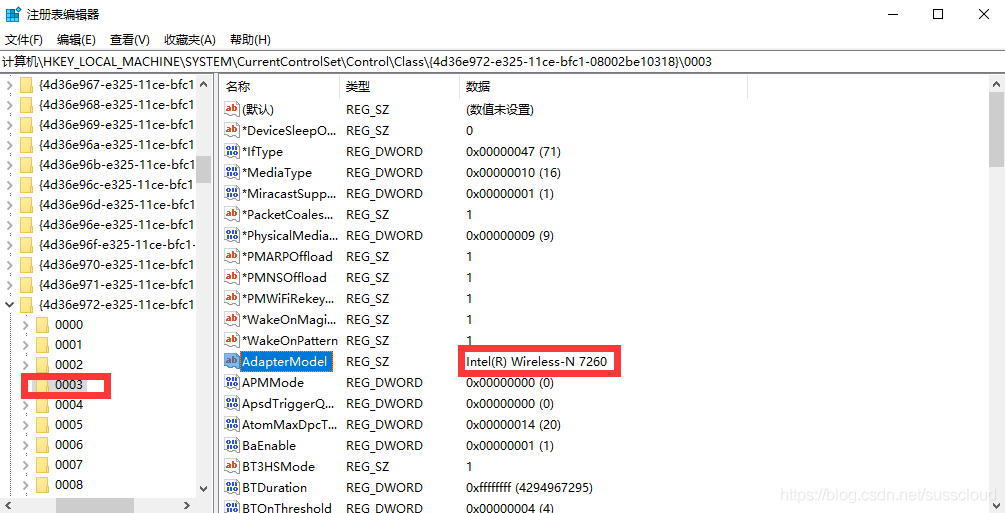1005x513 pixels.
Task: Open the 帮助(H) menu
Action: (250, 40)
